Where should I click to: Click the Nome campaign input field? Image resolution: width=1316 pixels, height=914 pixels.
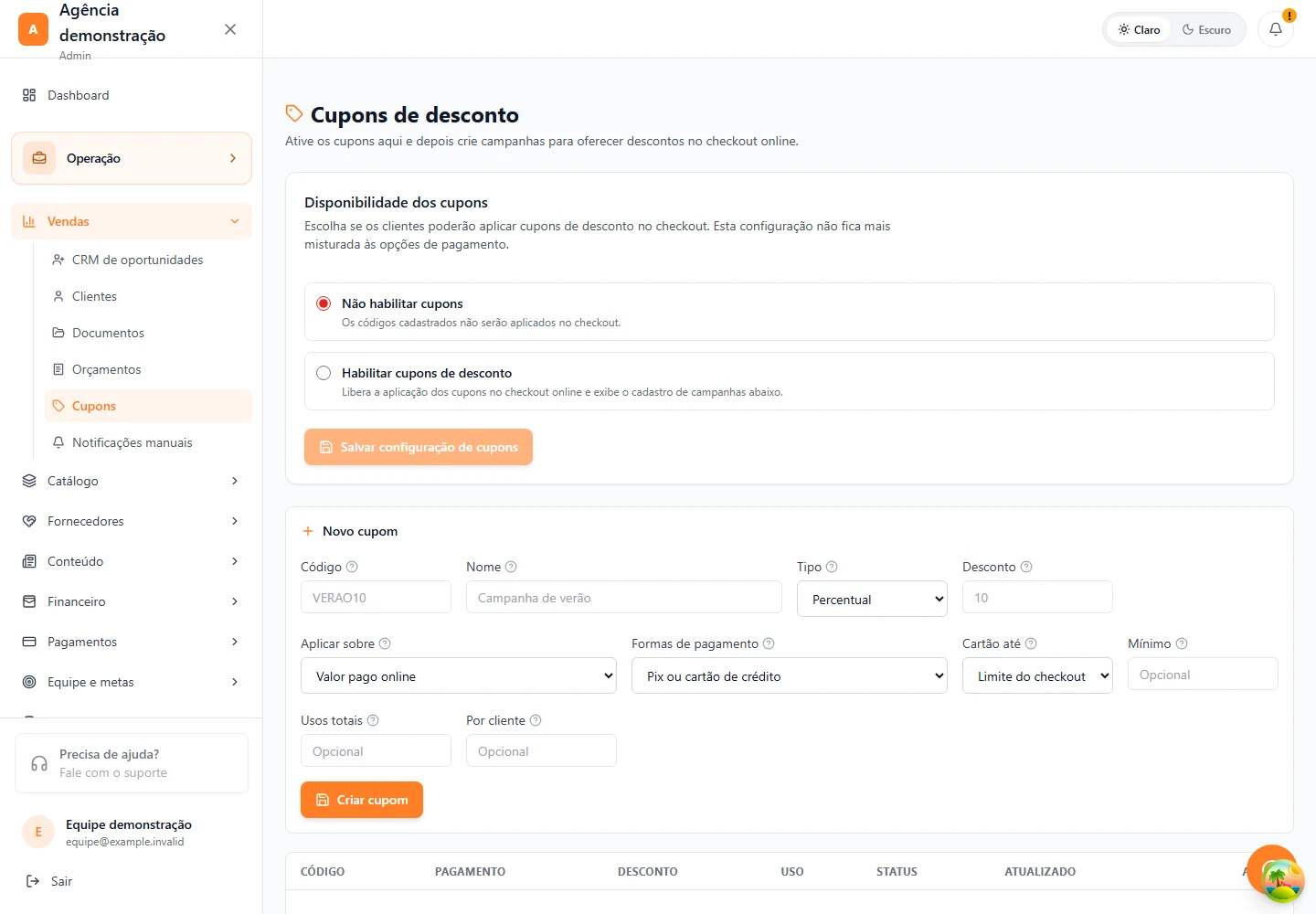click(624, 598)
